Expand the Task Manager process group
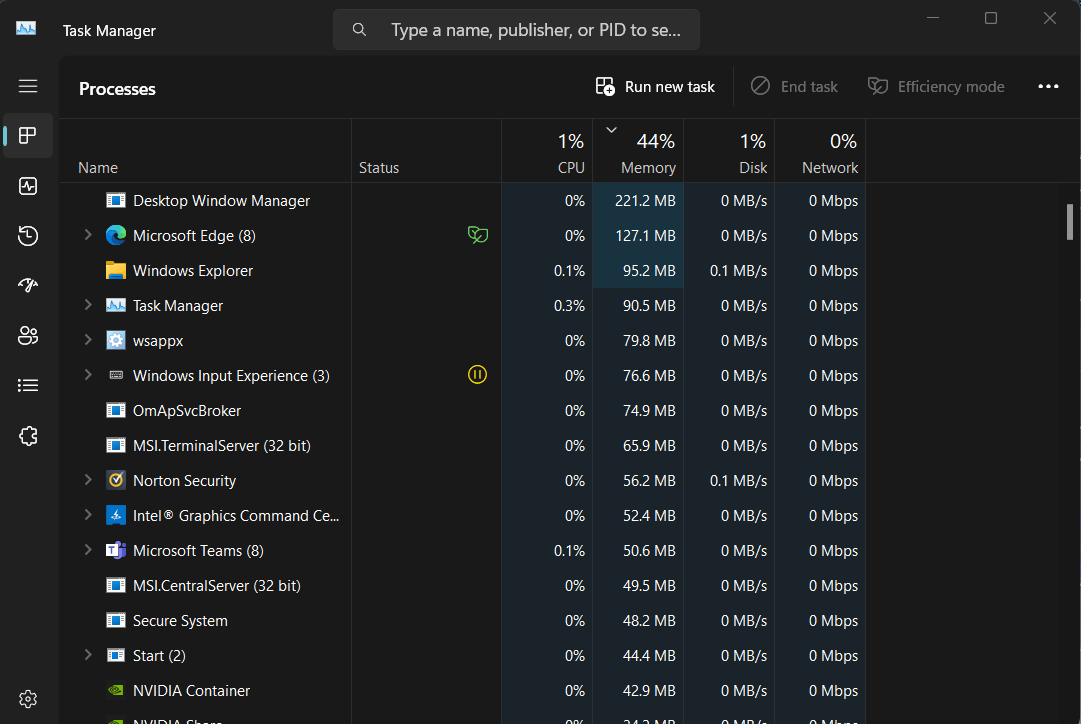Image resolution: width=1081 pixels, height=724 pixels. (x=88, y=305)
